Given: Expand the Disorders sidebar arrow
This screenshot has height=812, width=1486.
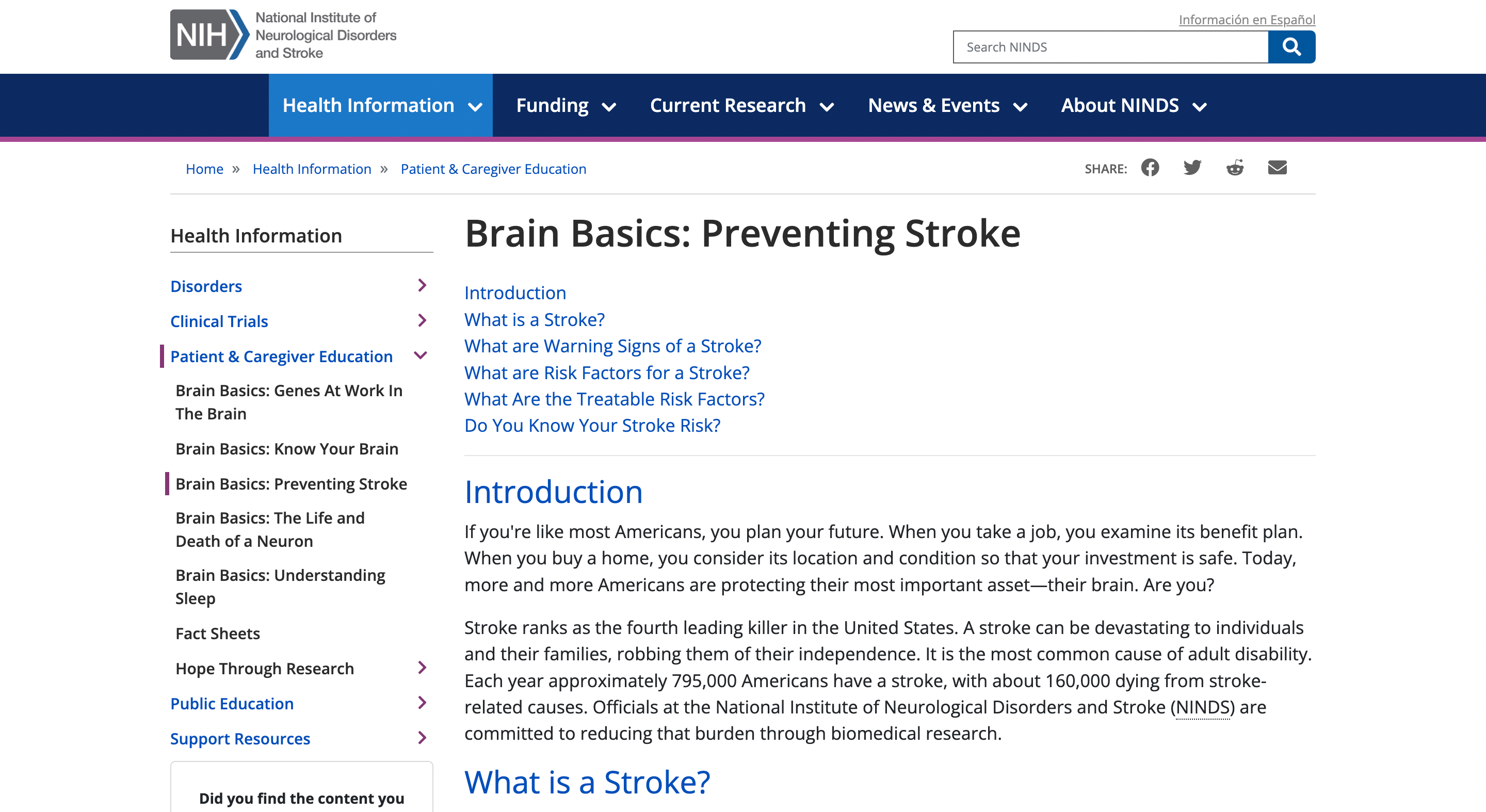Looking at the screenshot, I should coord(422,285).
